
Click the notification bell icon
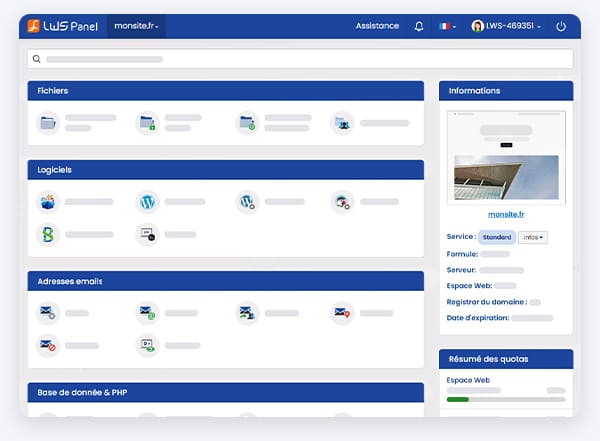click(419, 26)
